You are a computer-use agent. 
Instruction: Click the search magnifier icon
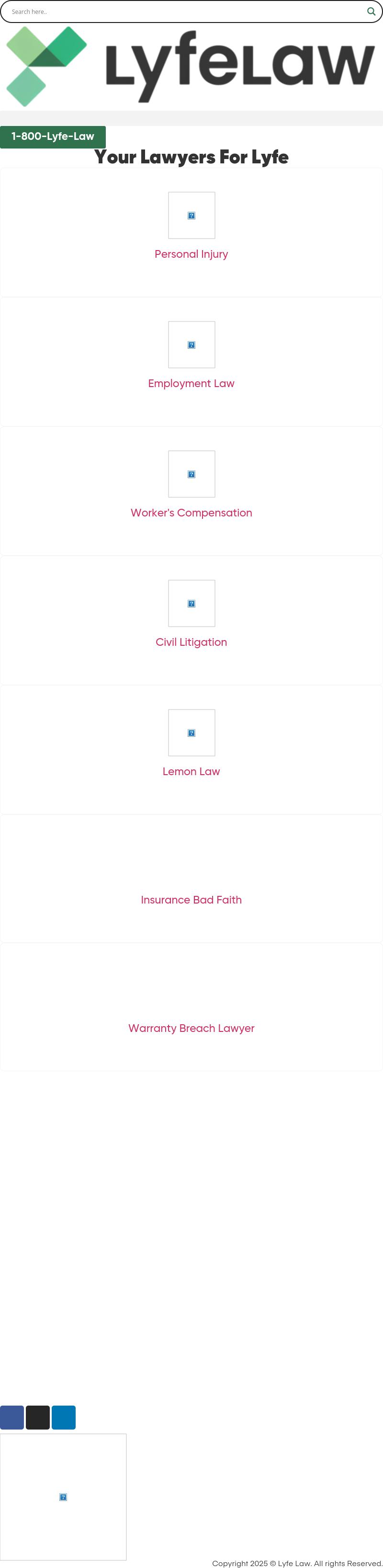coord(372,11)
